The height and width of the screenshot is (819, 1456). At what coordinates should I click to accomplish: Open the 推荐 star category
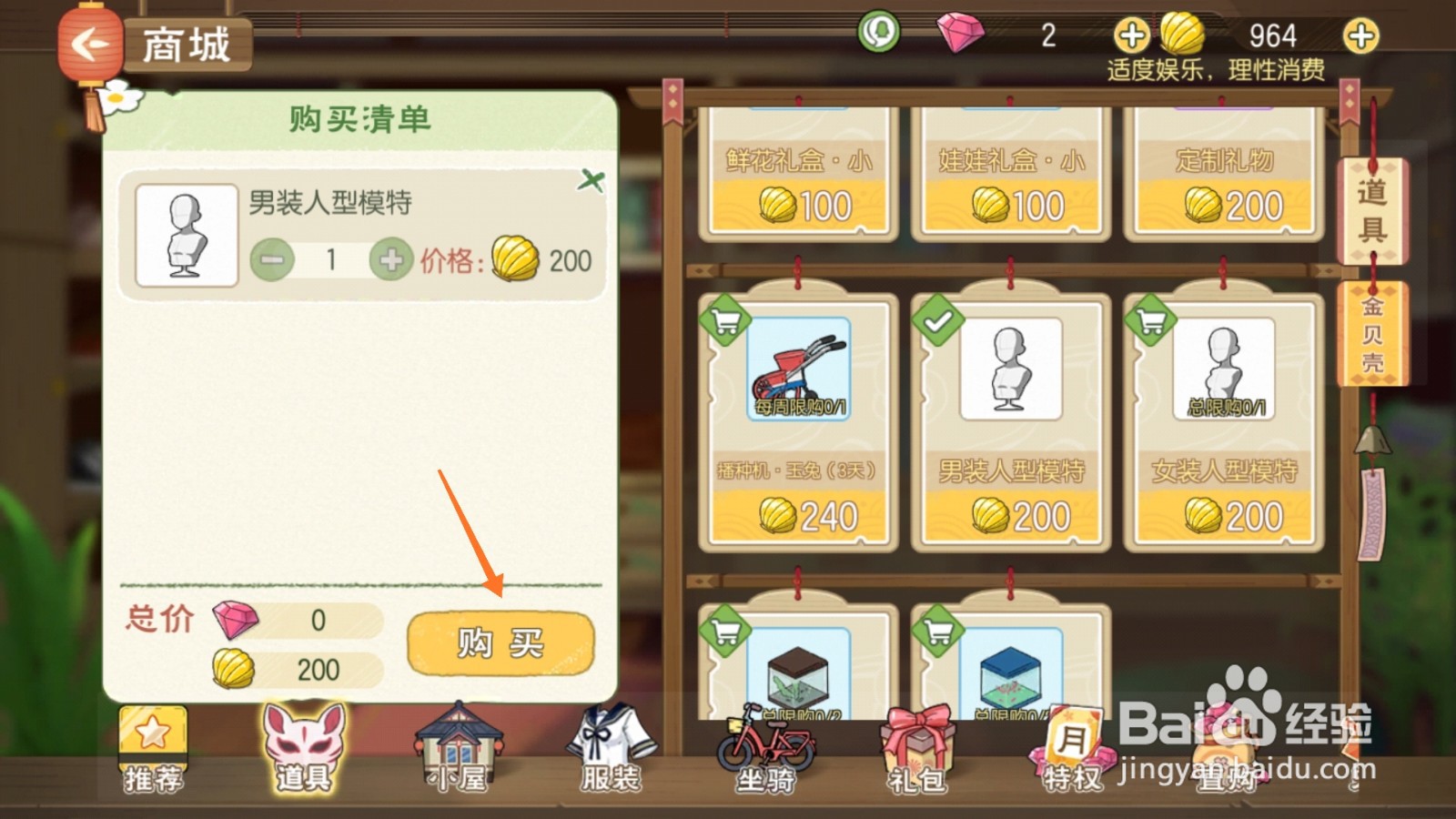pyautogui.click(x=153, y=749)
